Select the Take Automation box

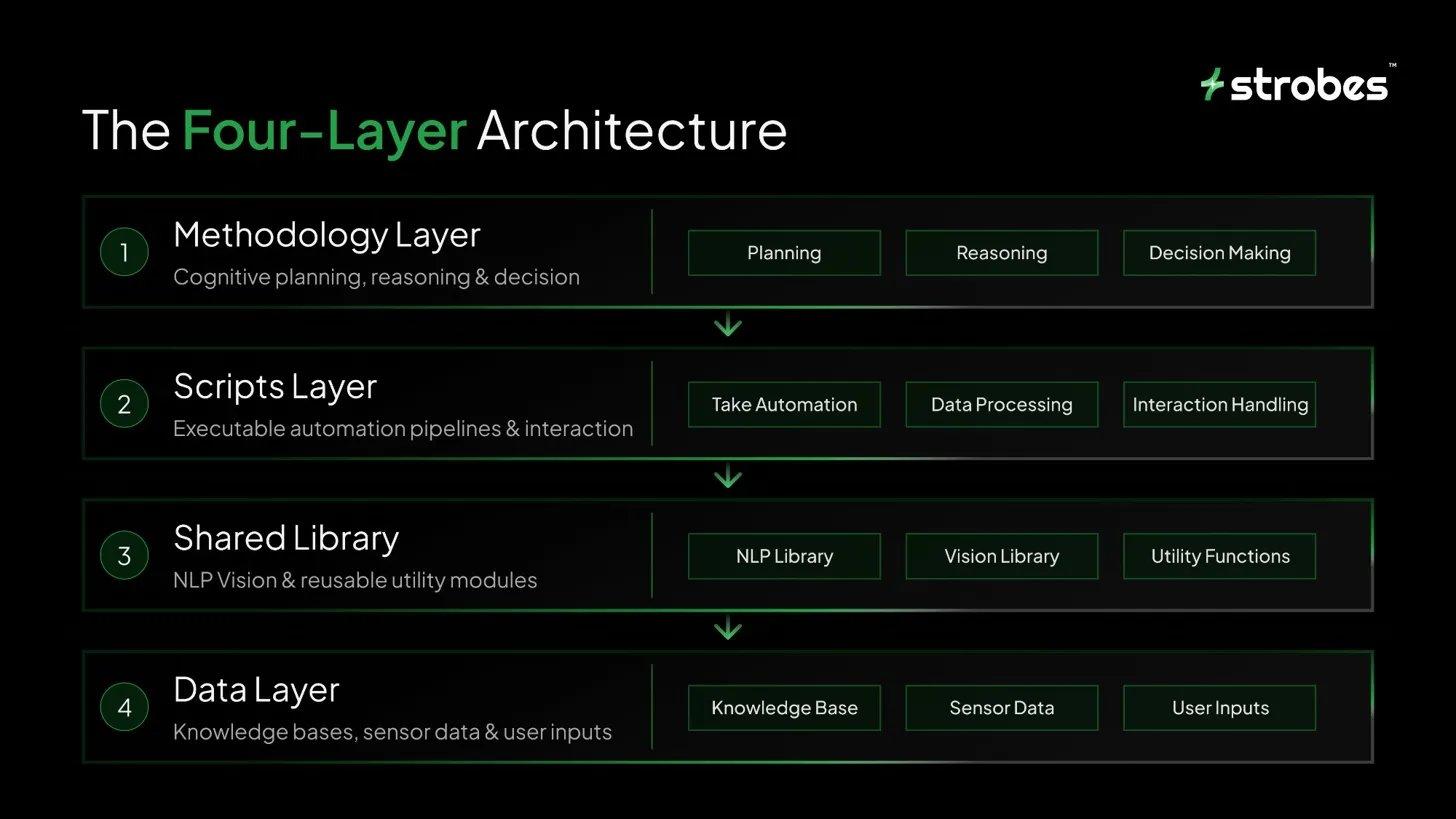(784, 405)
